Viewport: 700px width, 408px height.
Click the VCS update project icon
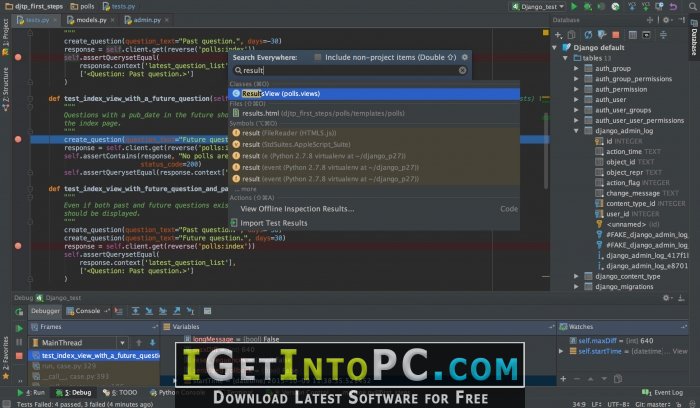(632, 6)
